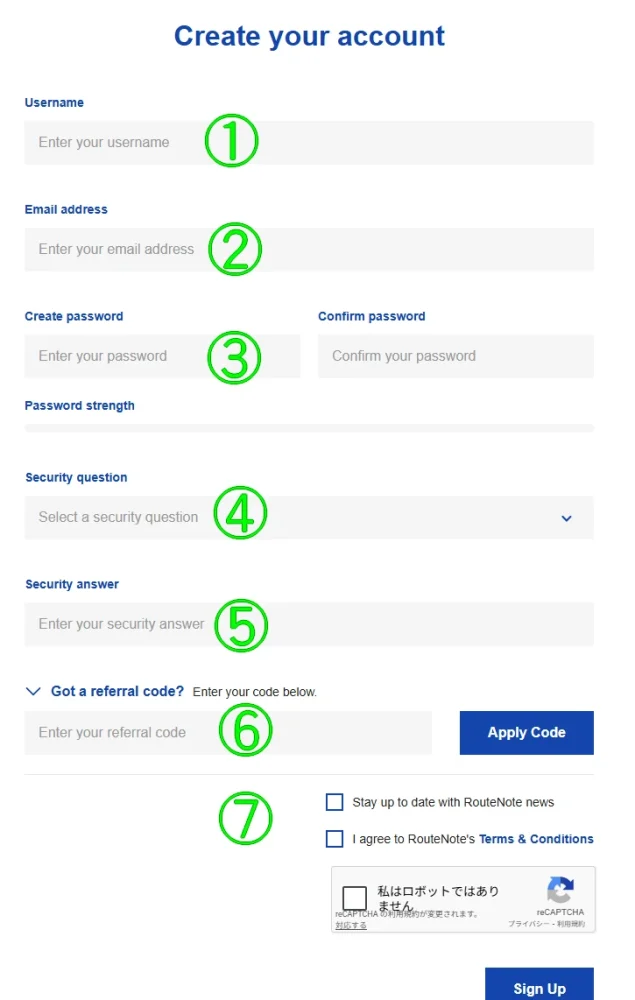
Task: Click the password strength bar
Action: tap(308, 428)
